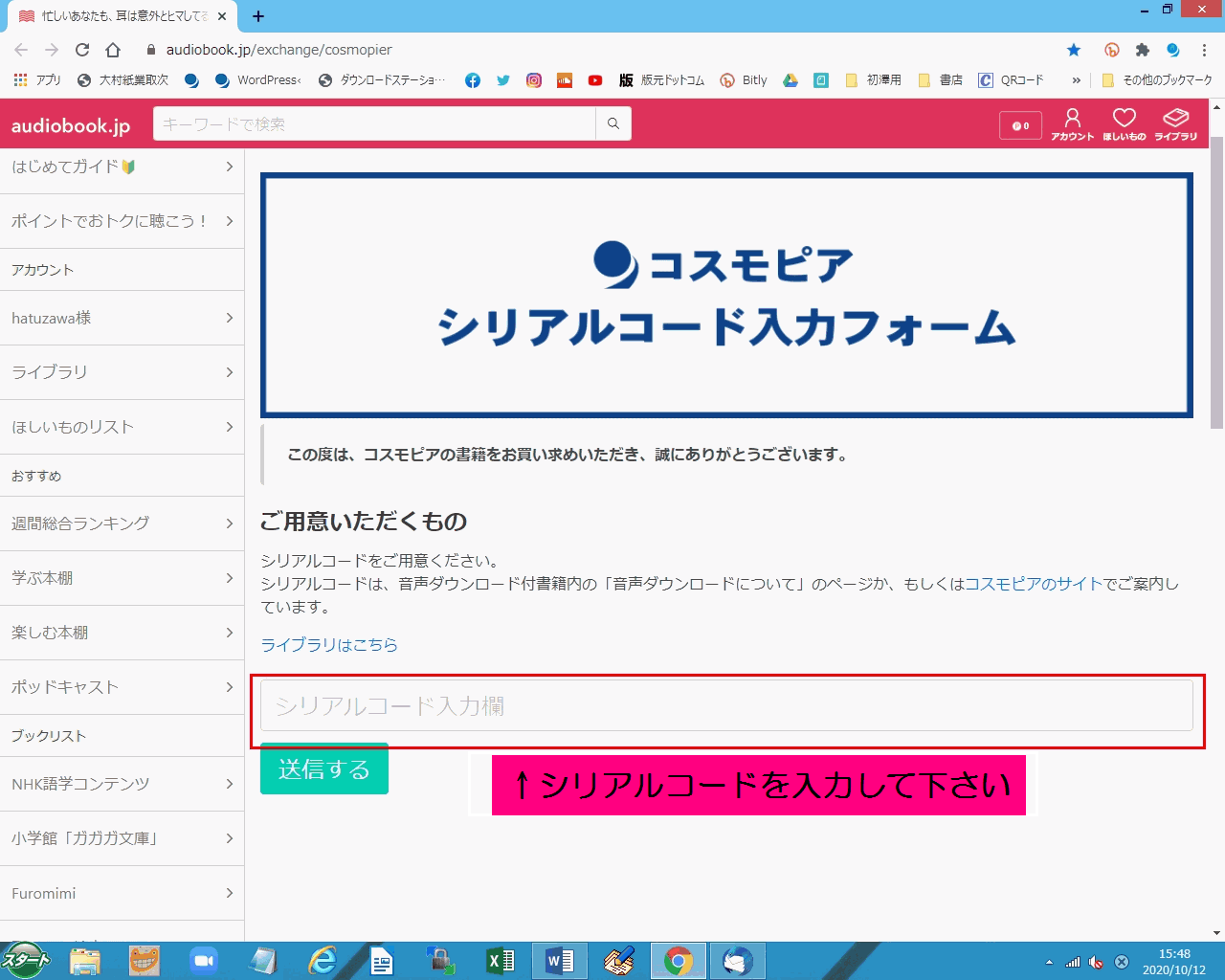Open the Google Drive bookmark icon

[791, 80]
